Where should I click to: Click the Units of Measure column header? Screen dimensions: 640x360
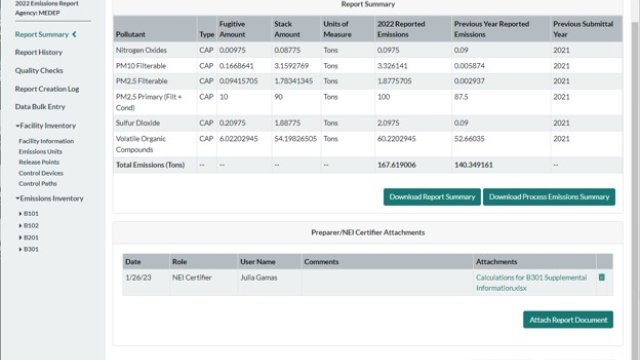click(347, 29)
